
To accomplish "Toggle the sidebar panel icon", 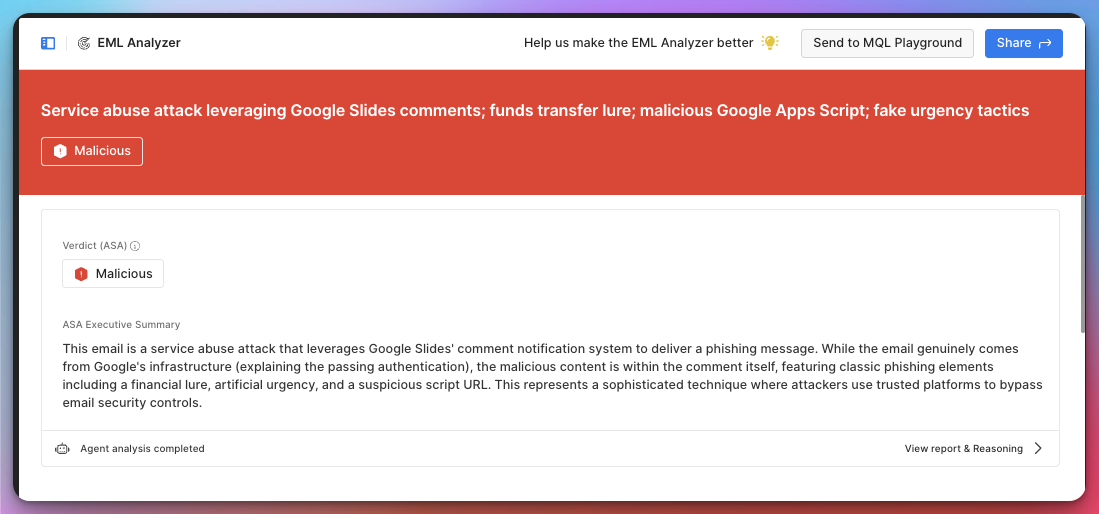I will [x=48, y=43].
